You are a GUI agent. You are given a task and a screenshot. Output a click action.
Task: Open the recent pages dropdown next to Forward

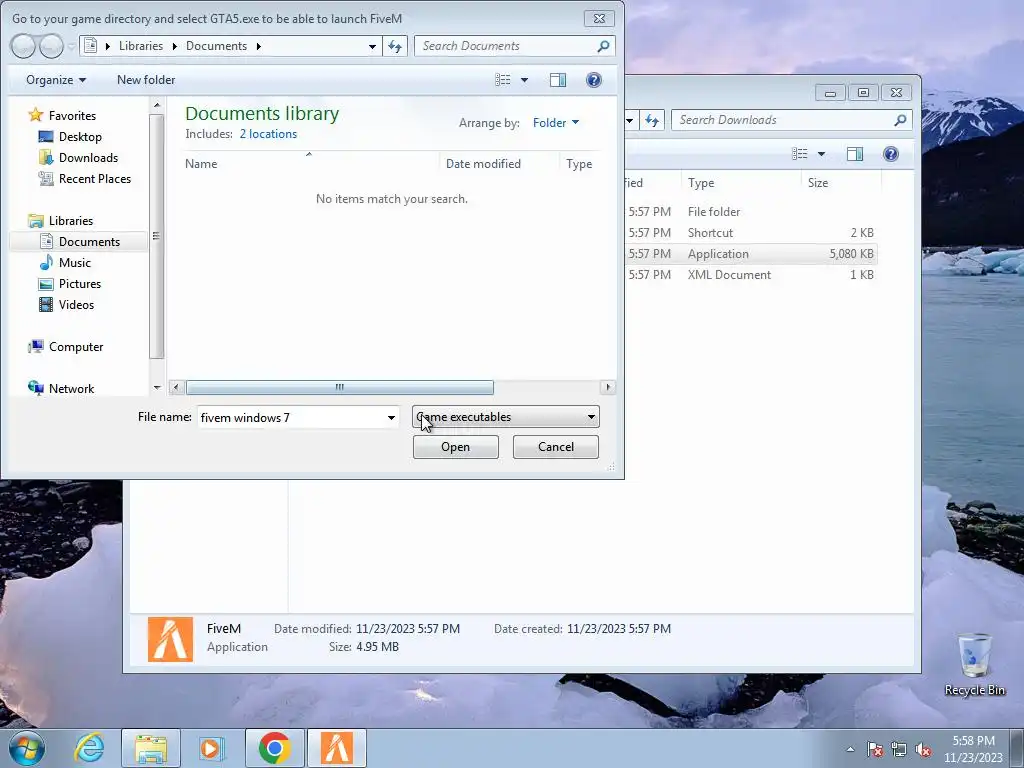[x=71, y=46]
